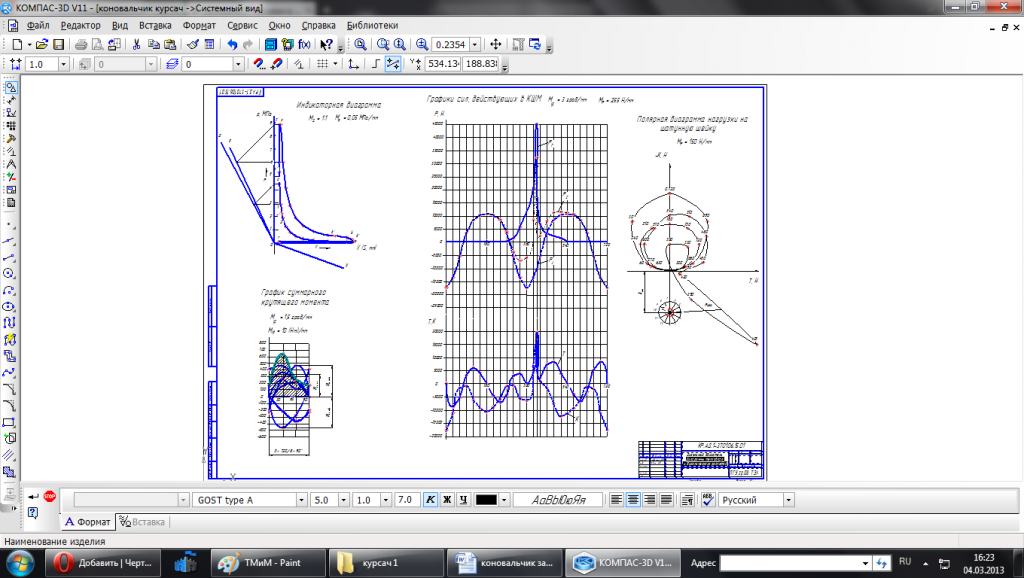1024x578 pixels.
Task: Open the 1.0 cursor step dropdown
Action: tap(63, 64)
